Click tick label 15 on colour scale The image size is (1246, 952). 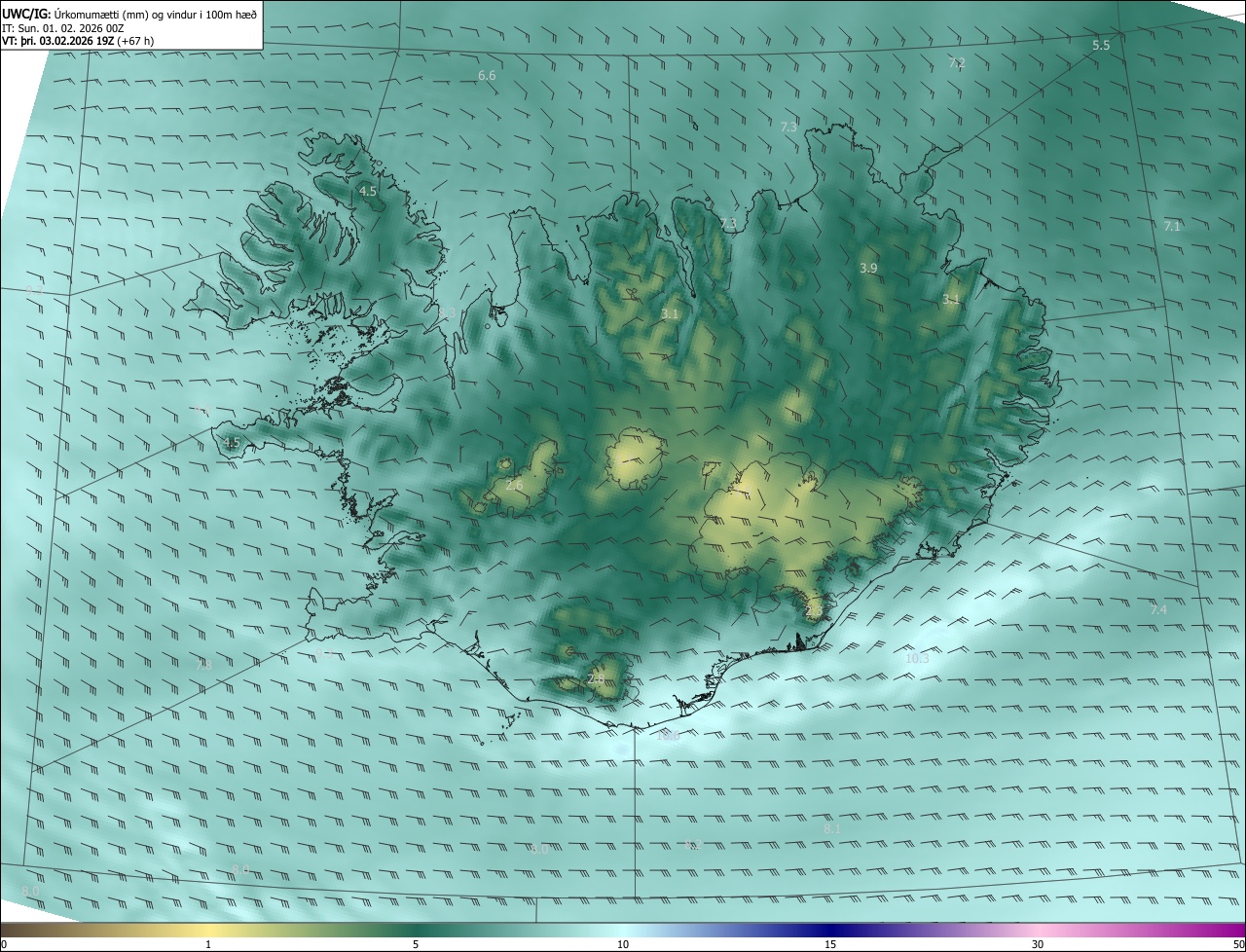830,945
